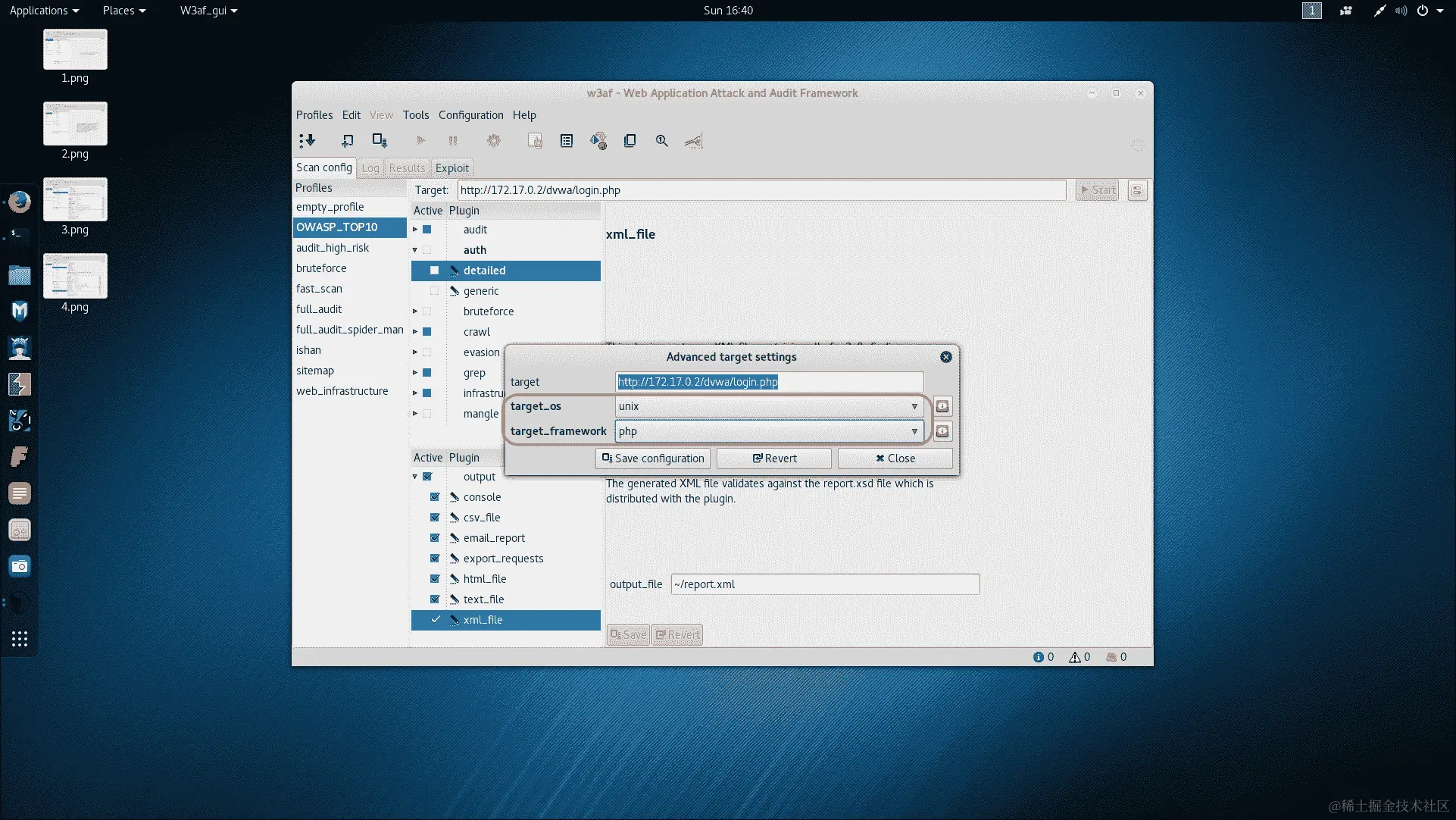
Task: Click the greyed start scan play icon
Action: coord(420,141)
